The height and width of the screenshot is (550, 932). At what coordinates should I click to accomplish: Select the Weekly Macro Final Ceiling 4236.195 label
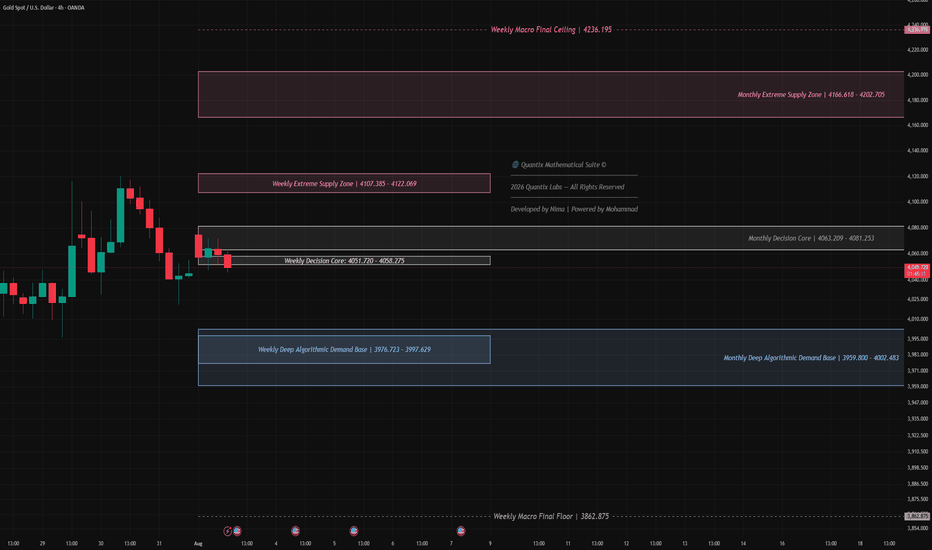click(x=551, y=30)
